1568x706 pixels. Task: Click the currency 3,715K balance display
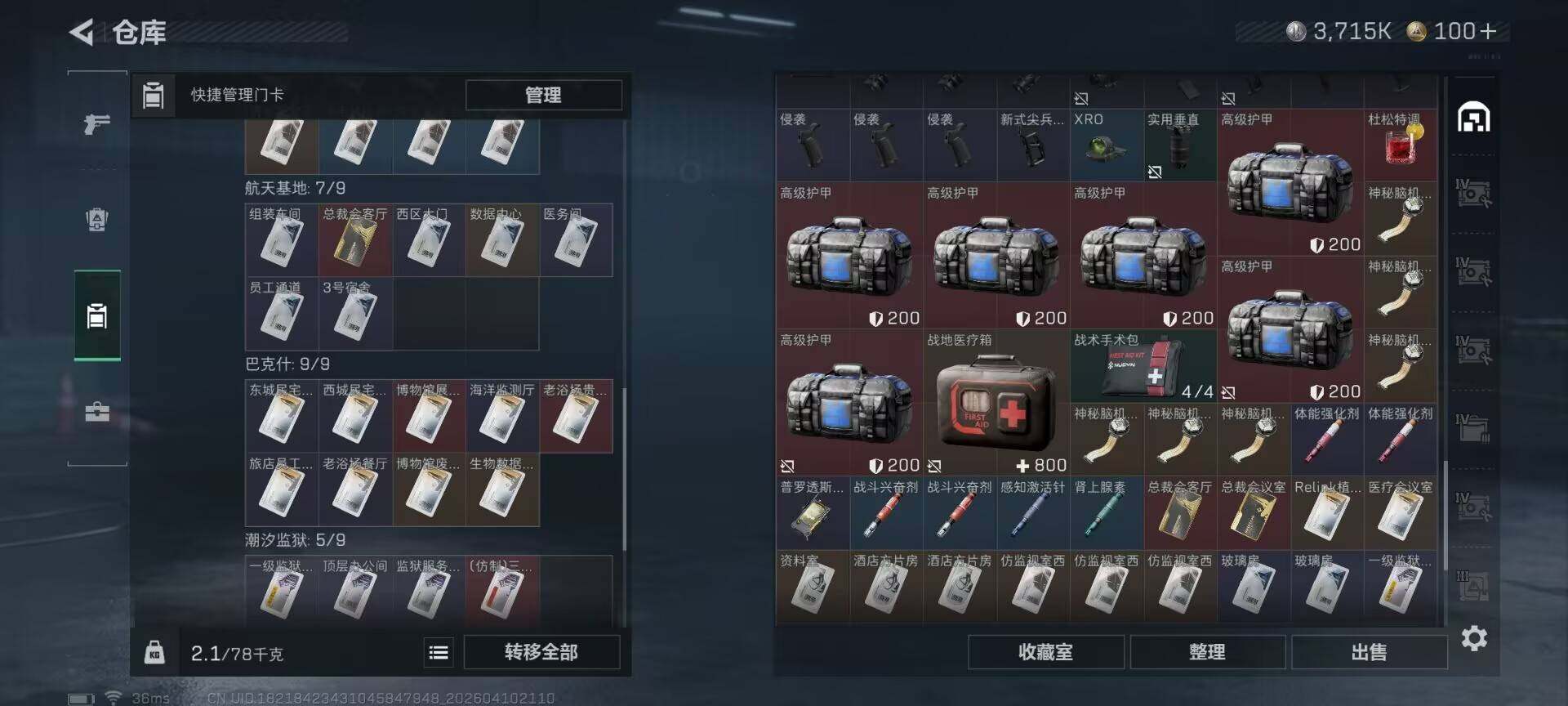pyautogui.click(x=1339, y=32)
